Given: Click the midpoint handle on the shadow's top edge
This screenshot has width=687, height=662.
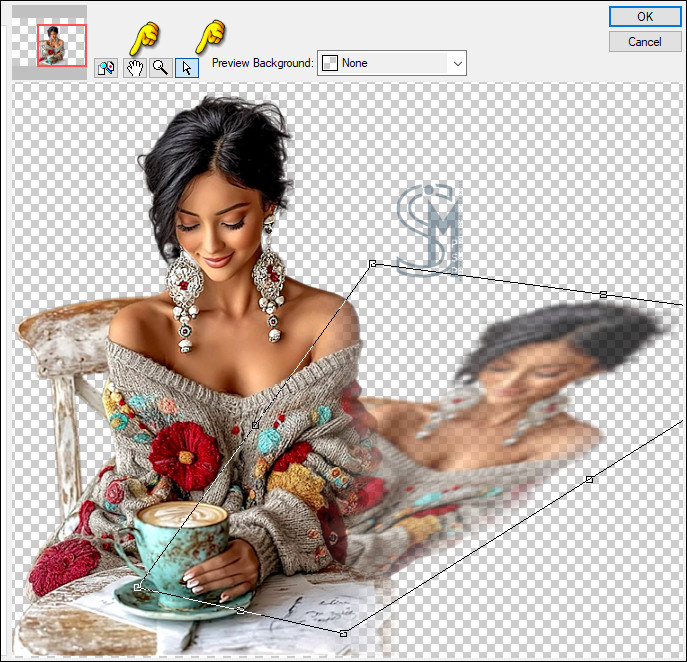Looking at the screenshot, I should click(603, 295).
